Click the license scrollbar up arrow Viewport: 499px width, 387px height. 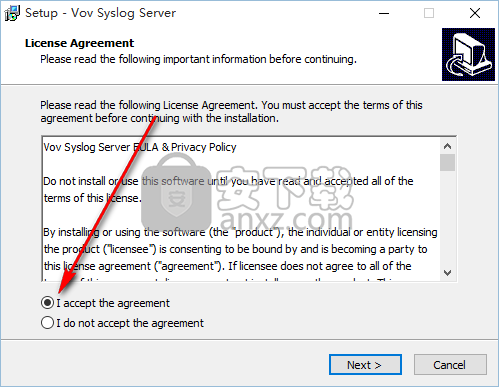(447, 146)
